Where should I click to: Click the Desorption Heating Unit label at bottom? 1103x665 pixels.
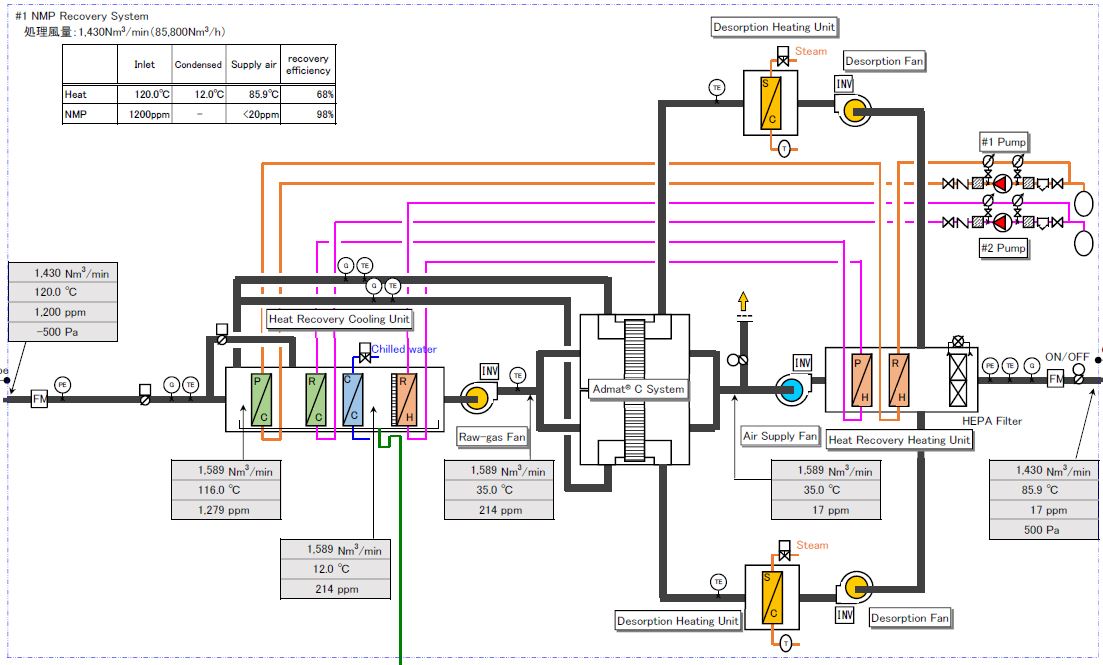[678, 620]
